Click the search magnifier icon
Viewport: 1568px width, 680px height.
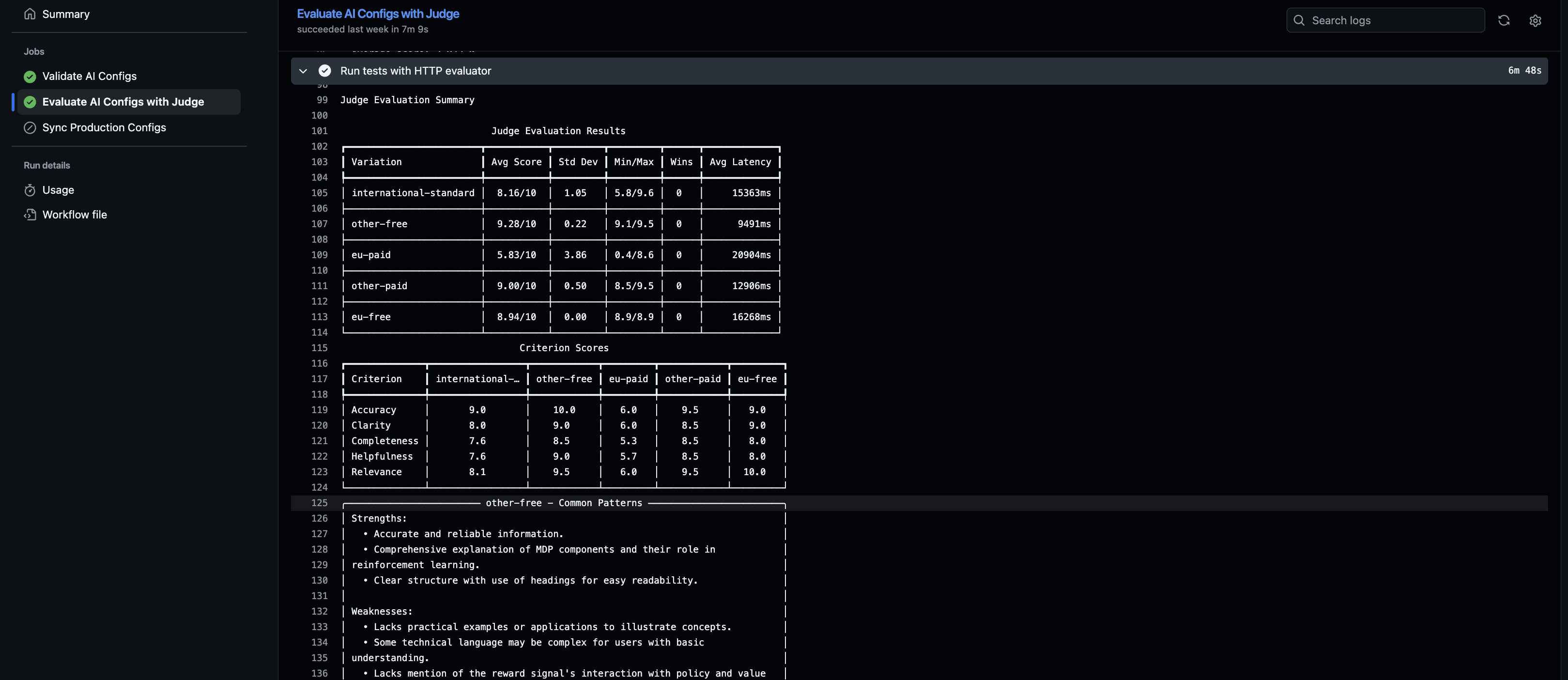coord(1299,20)
